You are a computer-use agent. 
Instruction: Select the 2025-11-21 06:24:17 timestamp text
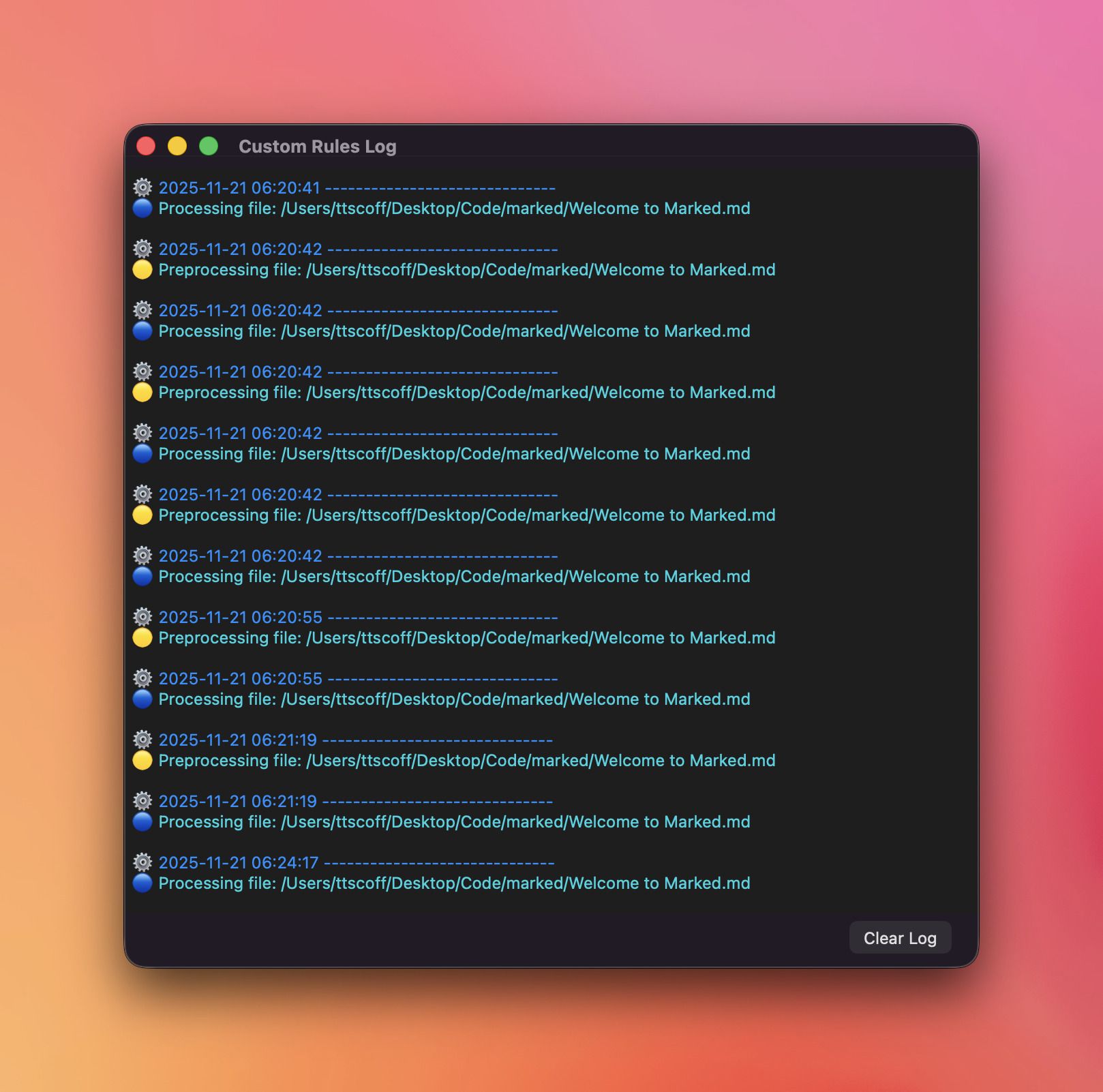(x=239, y=863)
